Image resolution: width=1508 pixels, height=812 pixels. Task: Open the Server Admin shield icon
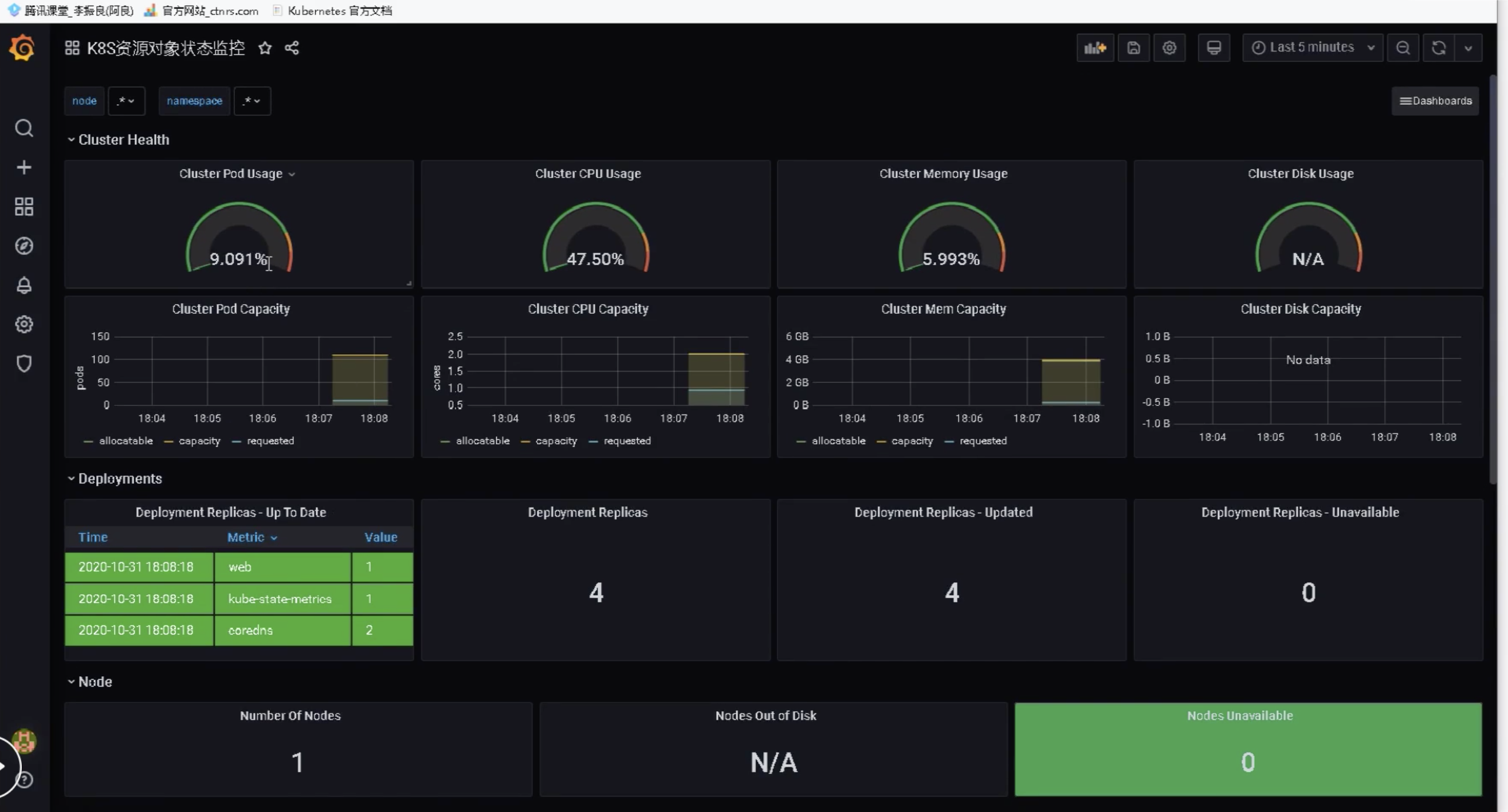pos(23,363)
